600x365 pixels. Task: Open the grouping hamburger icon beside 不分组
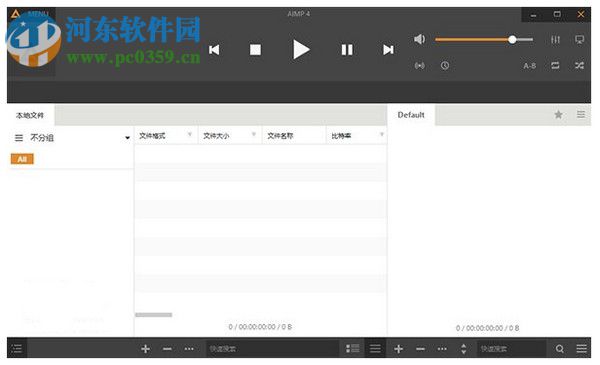click(x=19, y=138)
